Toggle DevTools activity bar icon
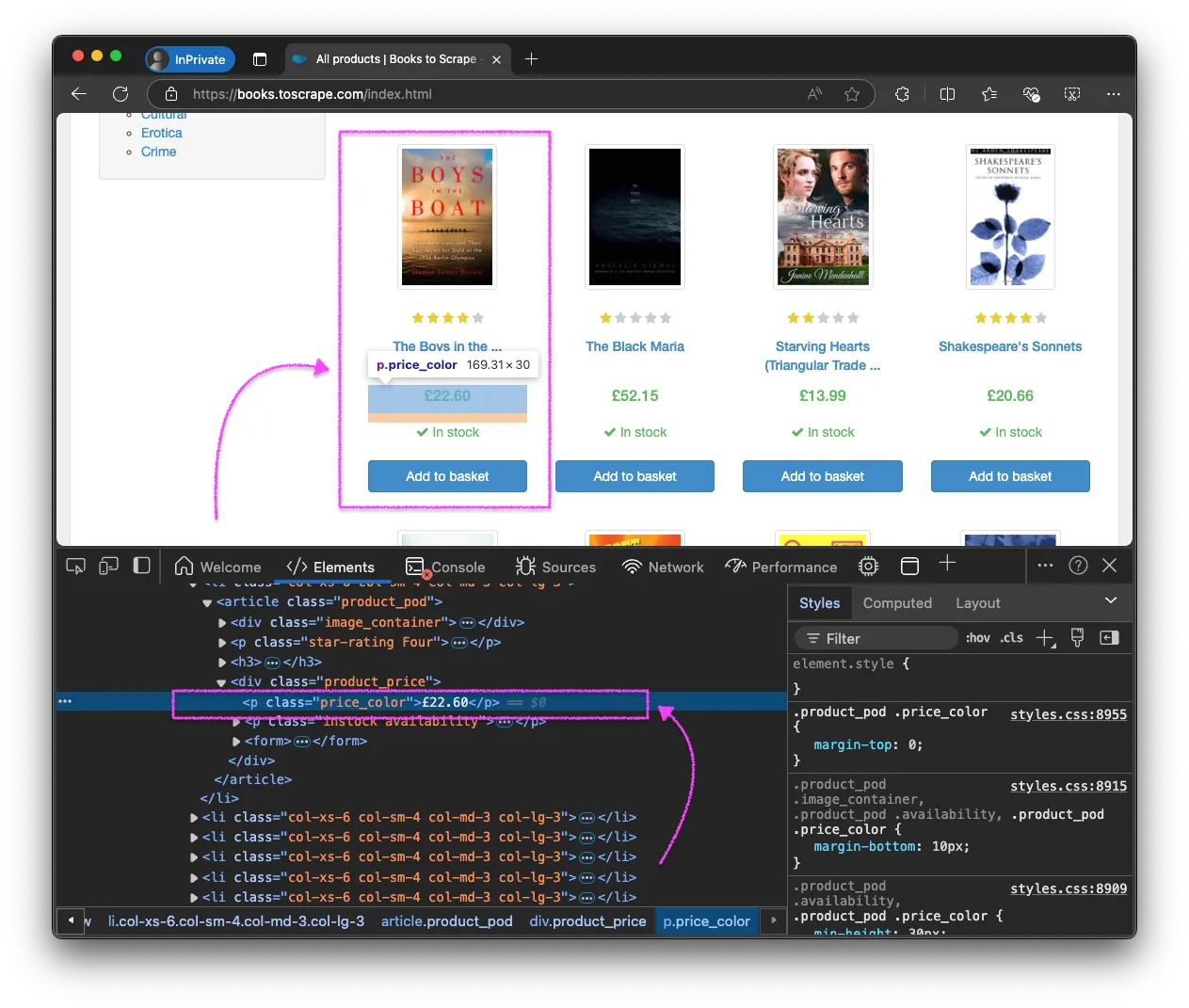 (x=142, y=566)
